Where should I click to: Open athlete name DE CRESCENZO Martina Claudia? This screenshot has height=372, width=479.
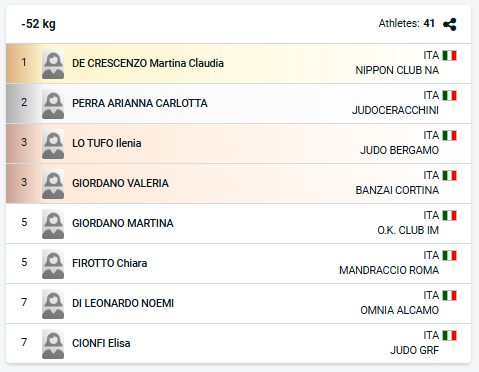coord(148,63)
